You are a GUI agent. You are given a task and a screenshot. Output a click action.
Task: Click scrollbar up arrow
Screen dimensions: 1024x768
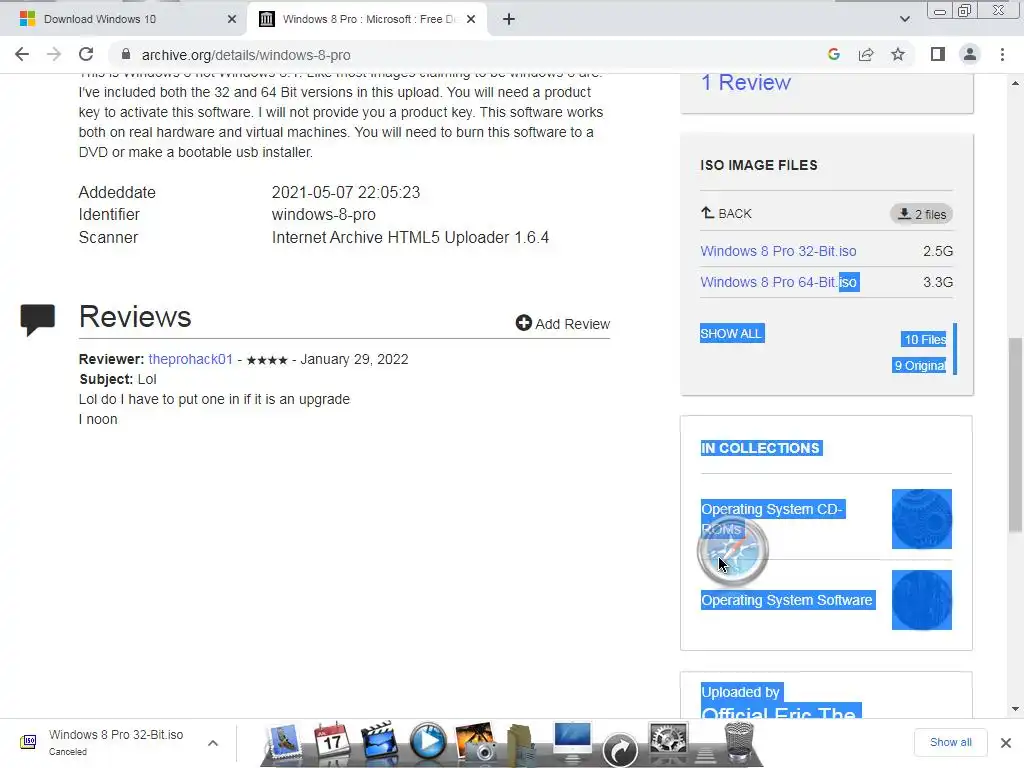[1015, 83]
